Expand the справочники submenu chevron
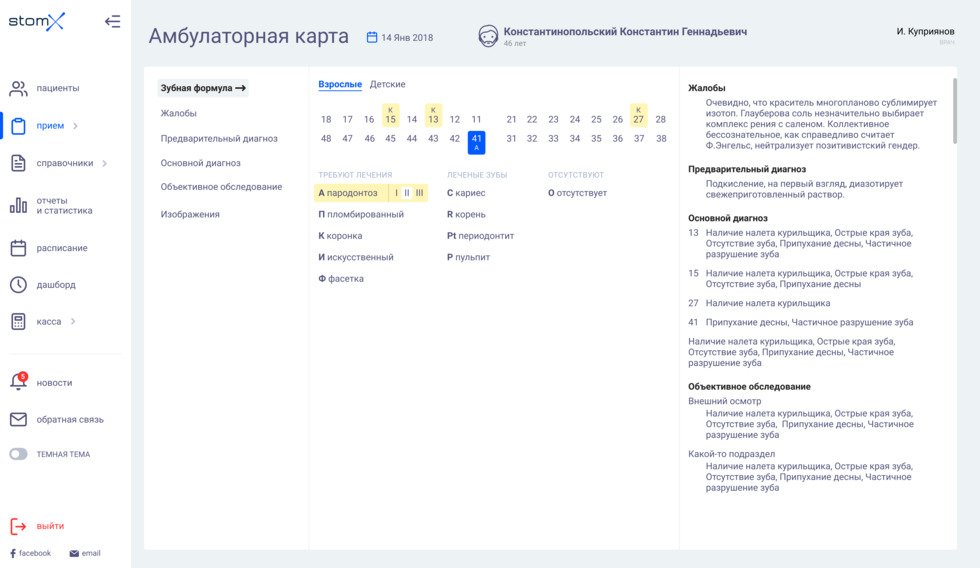 tap(104, 163)
